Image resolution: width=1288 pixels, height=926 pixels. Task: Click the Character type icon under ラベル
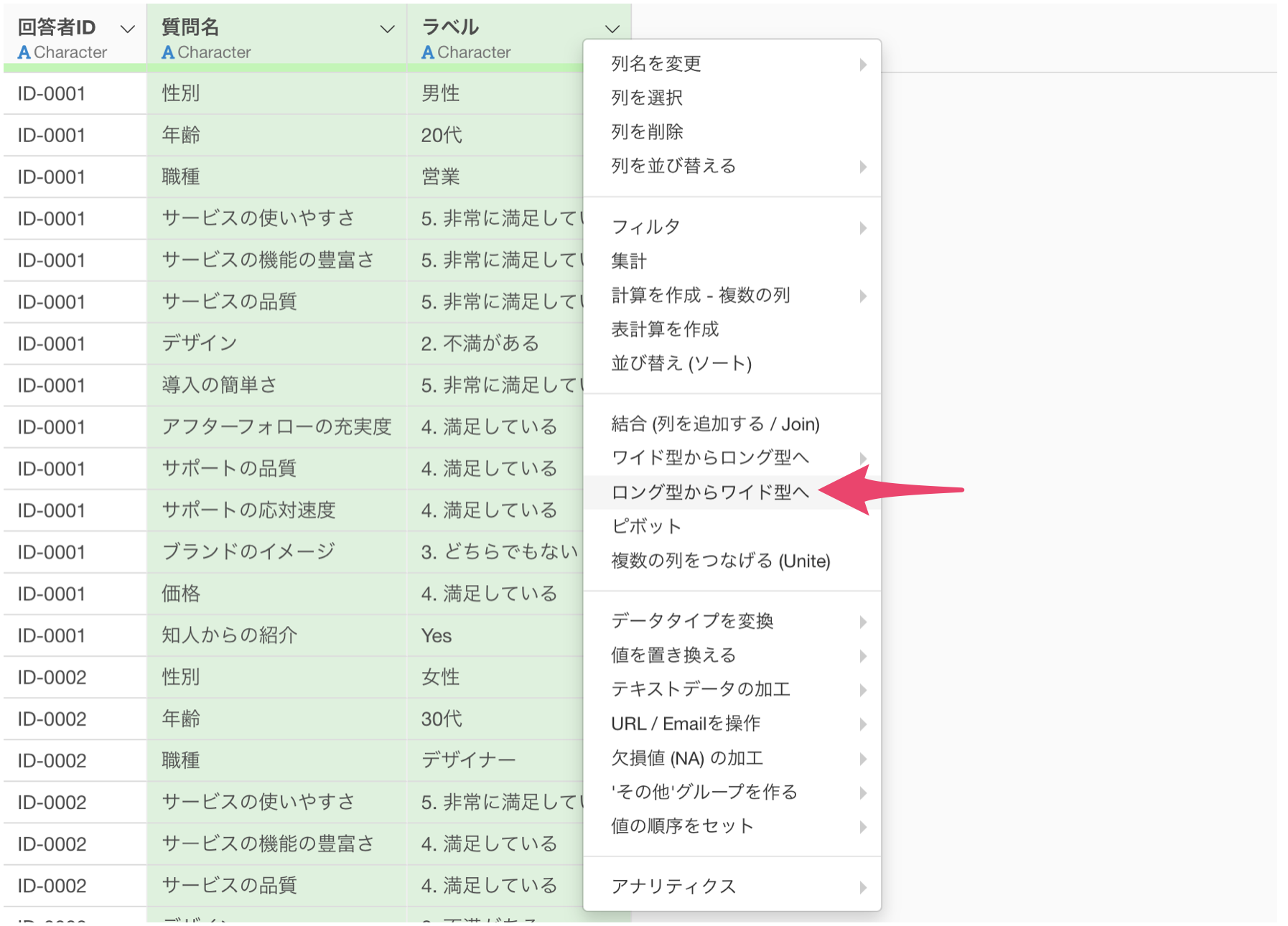(428, 52)
